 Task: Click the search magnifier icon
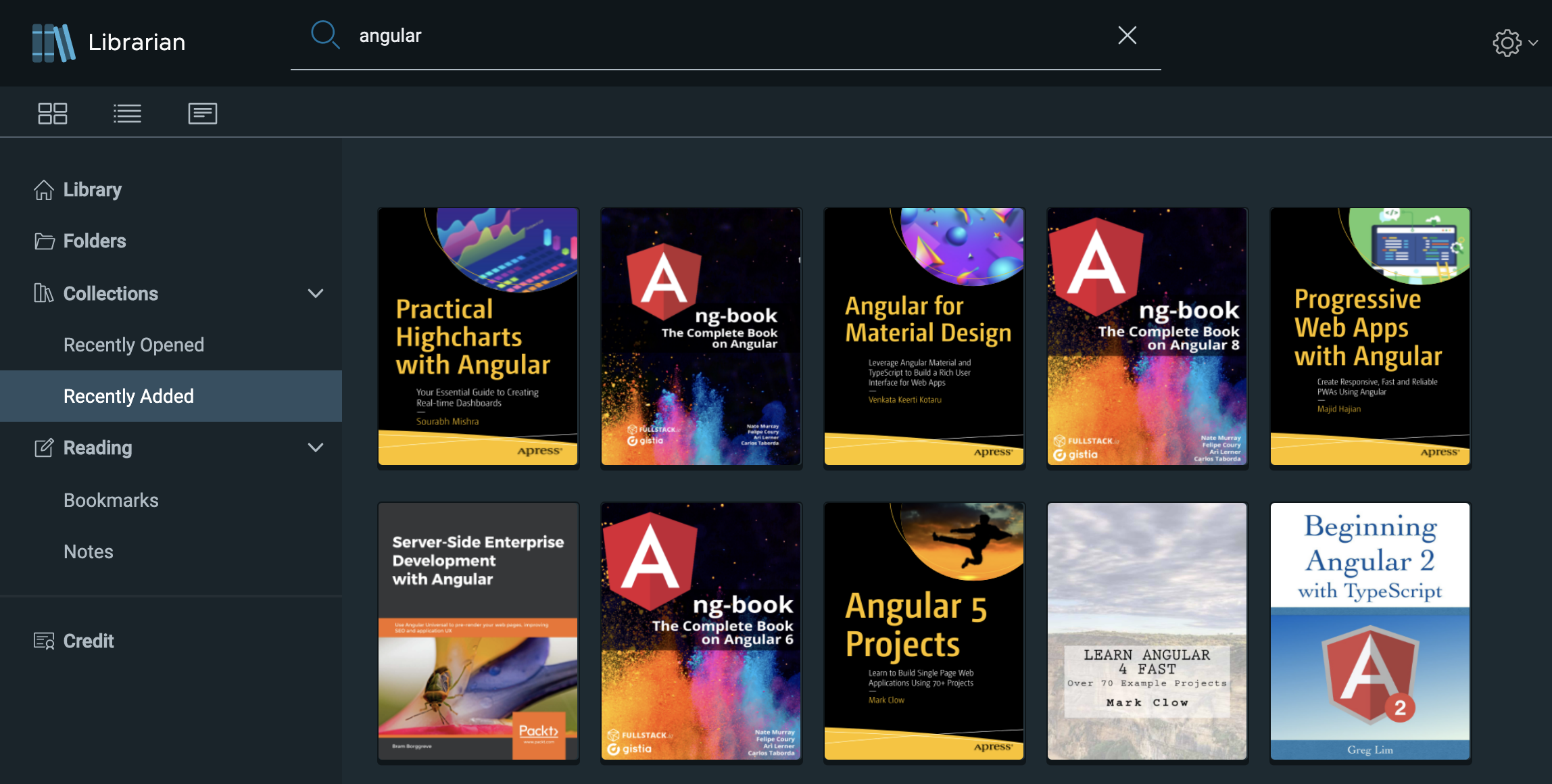pyautogui.click(x=324, y=34)
